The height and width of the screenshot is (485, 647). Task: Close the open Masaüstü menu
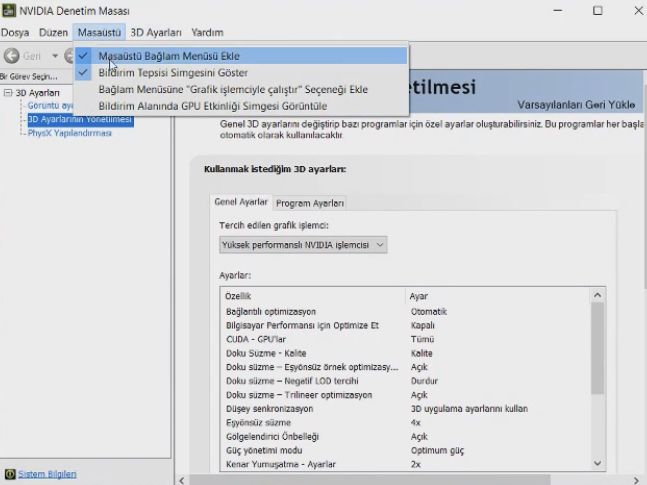(x=99, y=32)
